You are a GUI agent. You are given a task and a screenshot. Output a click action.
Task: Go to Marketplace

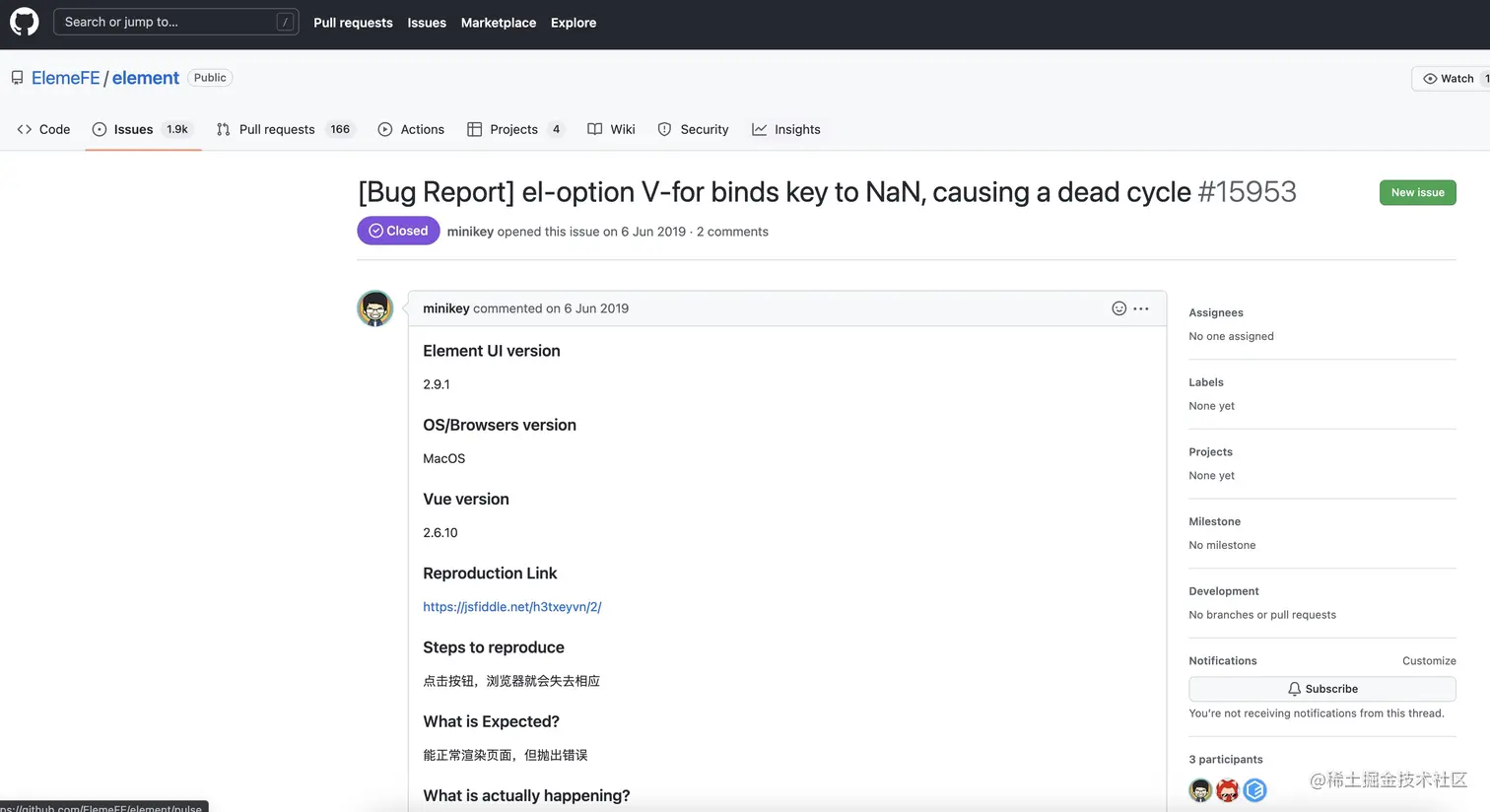(499, 23)
